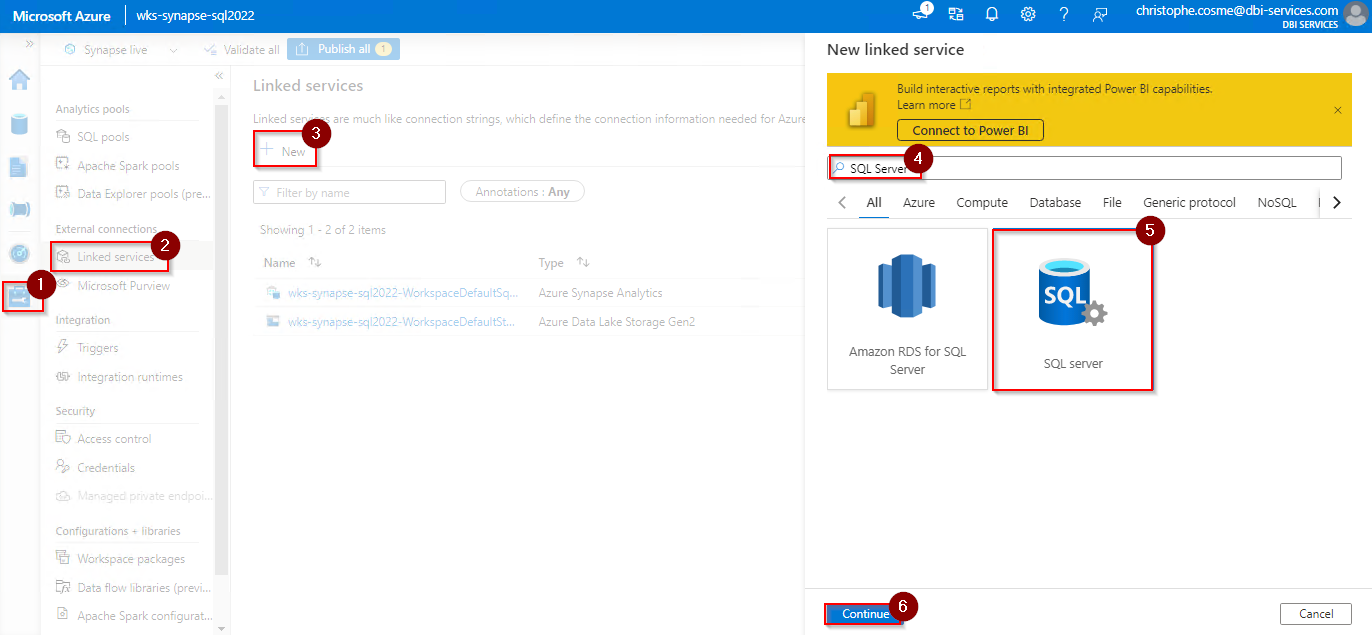The height and width of the screenshot is (635, 1372).
Task: Select the Azure category tab
Action: coord(919,202)
